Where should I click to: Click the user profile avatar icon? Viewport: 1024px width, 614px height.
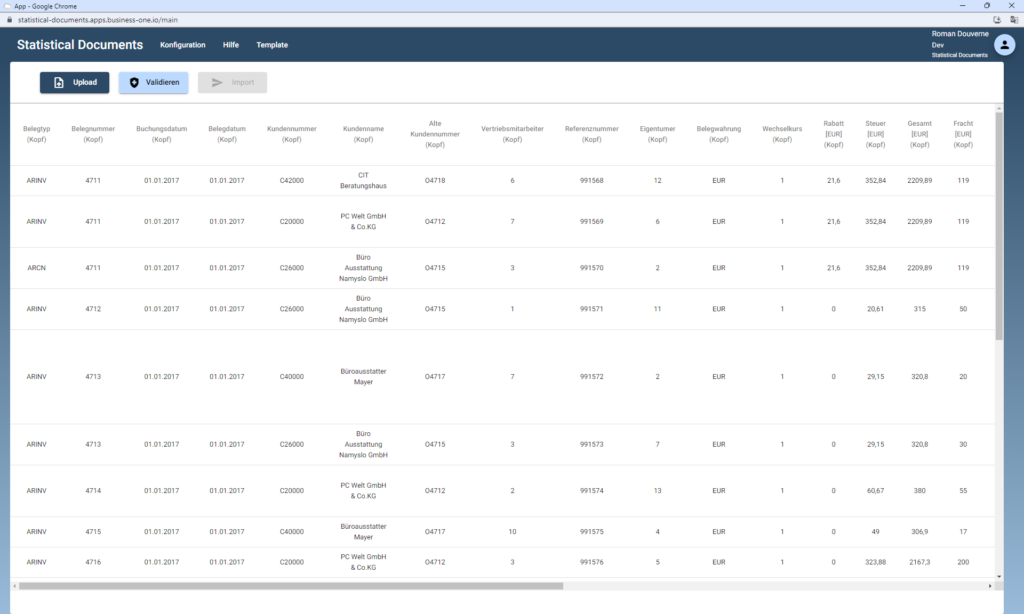click(x=1005, y=45)
